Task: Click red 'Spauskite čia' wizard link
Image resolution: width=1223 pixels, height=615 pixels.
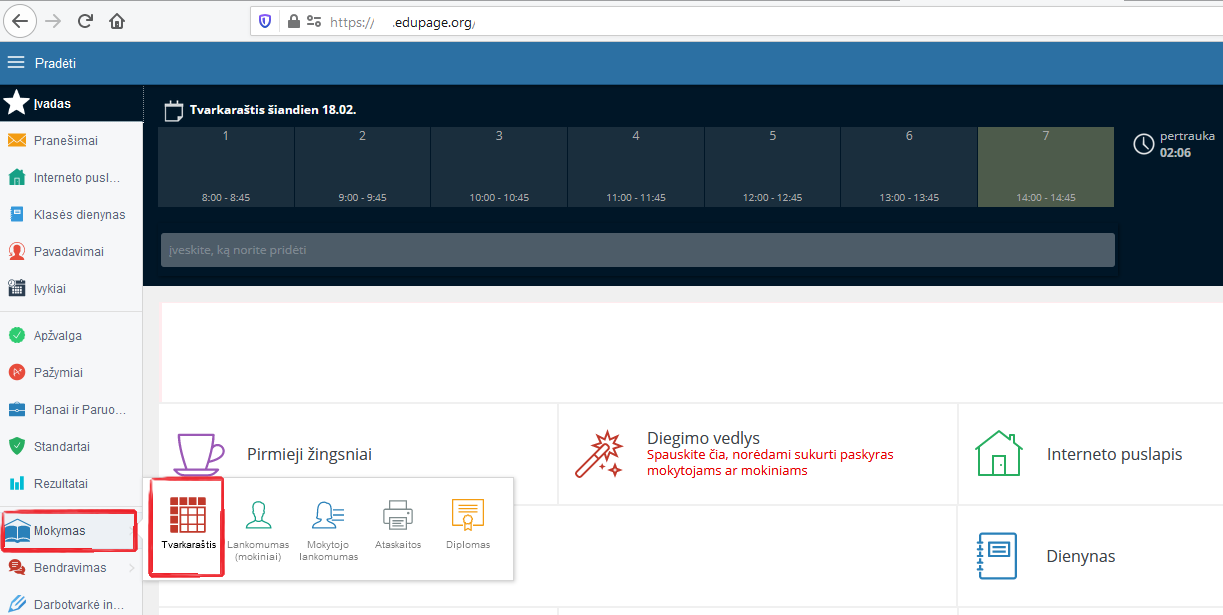Action: [770, 462]
